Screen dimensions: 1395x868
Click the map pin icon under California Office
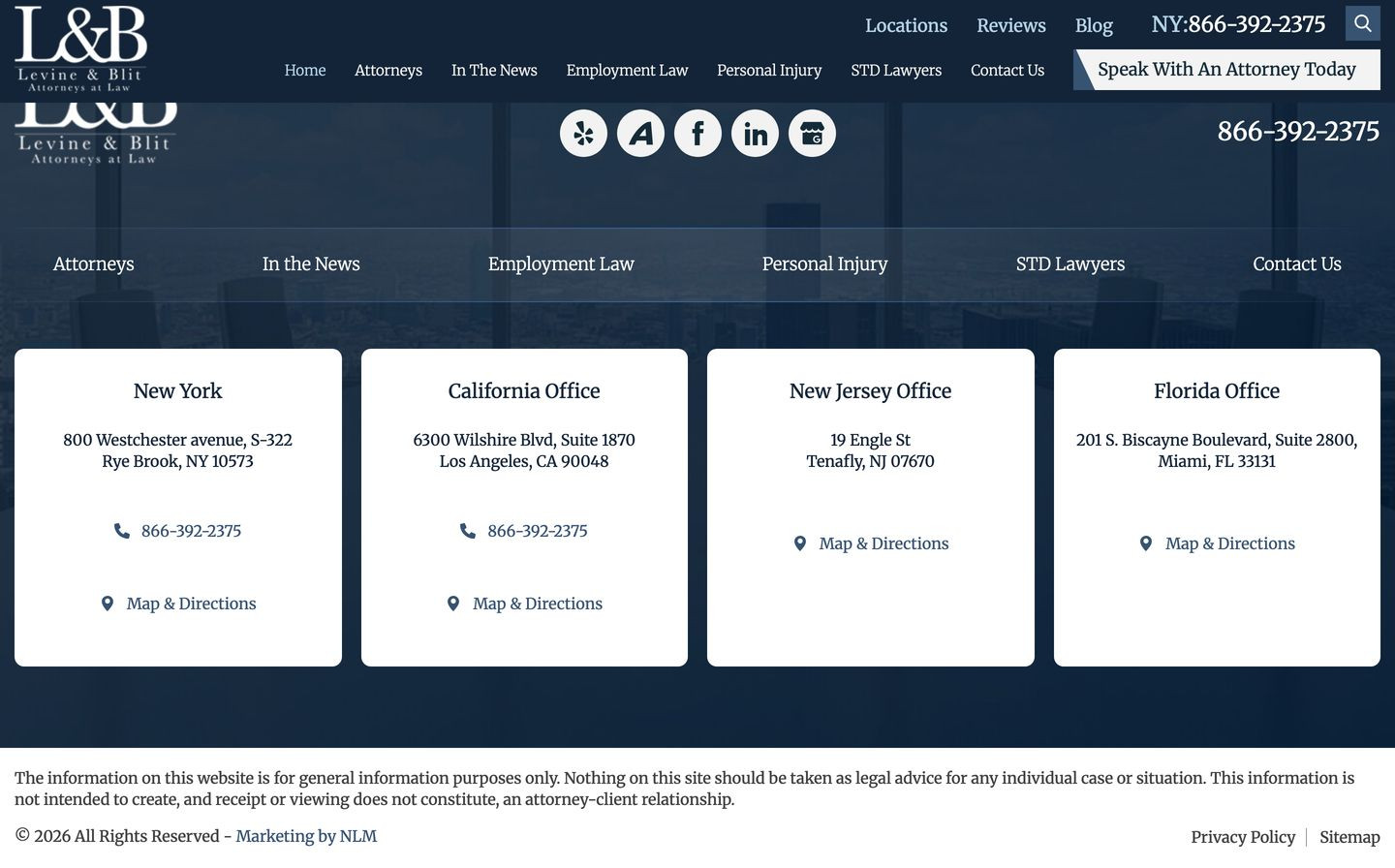click(453, 604)
